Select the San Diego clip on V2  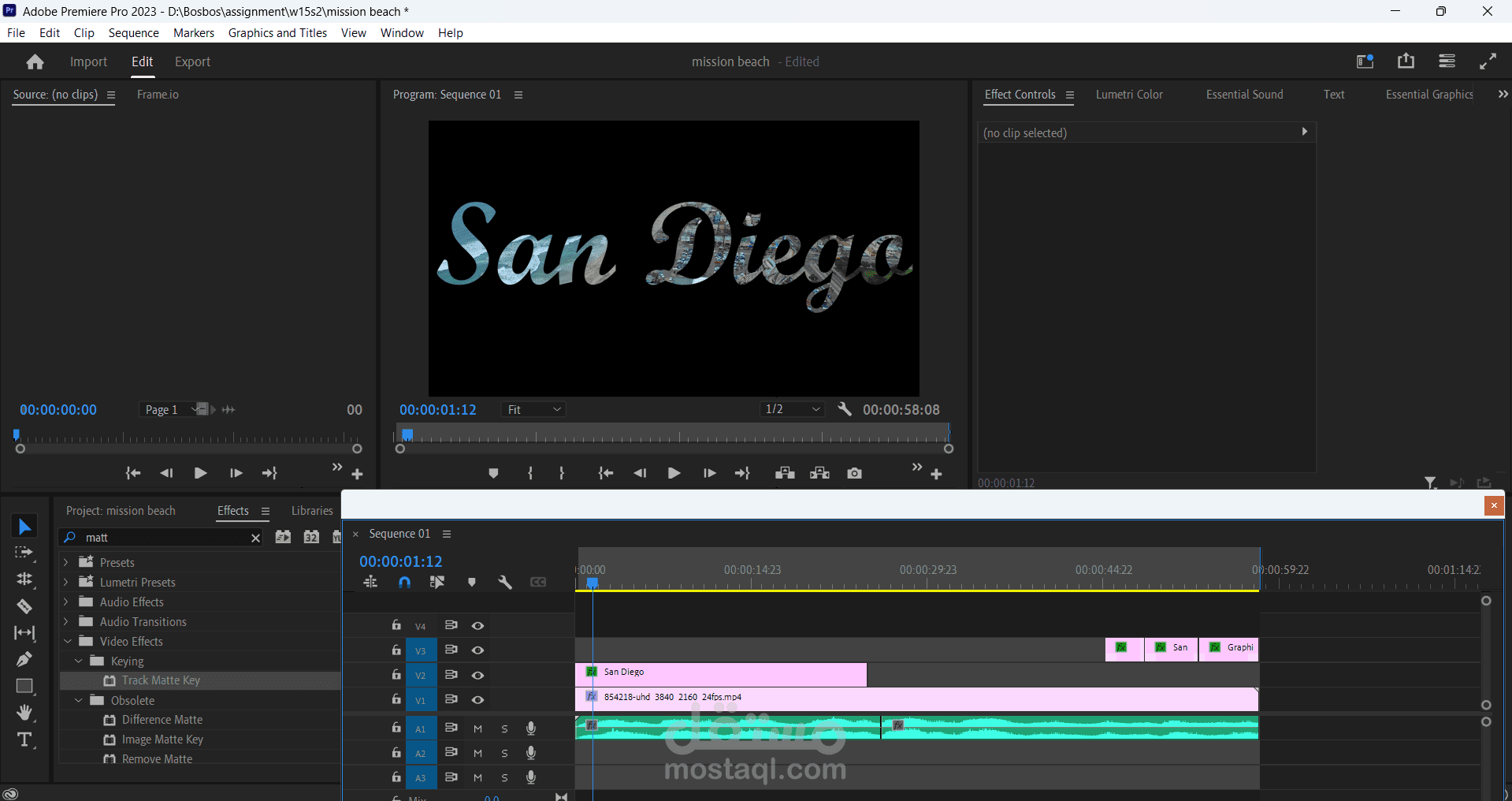coord(725,675)
